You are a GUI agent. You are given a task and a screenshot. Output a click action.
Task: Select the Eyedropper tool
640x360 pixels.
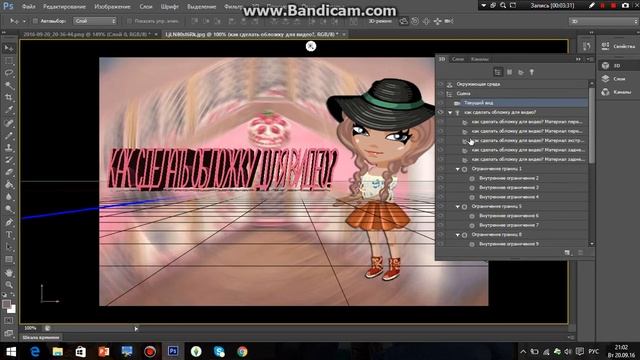coord(9,110)
